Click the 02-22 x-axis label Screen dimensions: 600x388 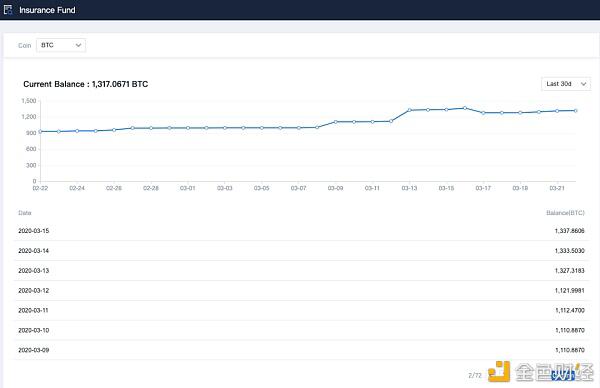coord(40,188)
